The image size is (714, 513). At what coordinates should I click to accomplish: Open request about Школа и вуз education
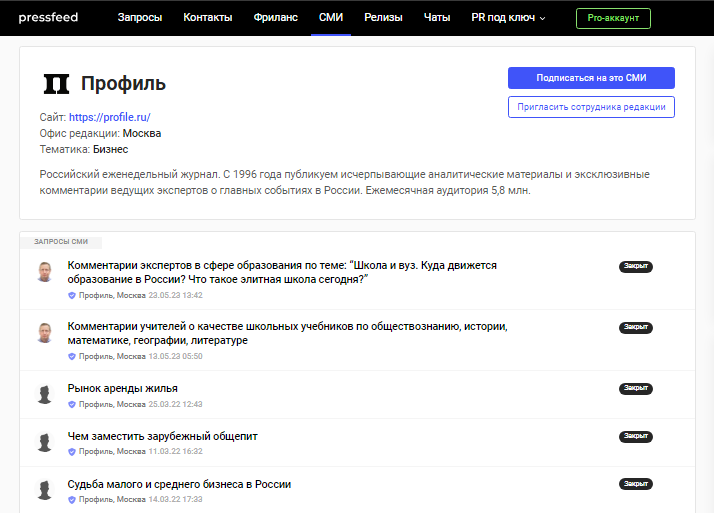click(x=282, y=272)
